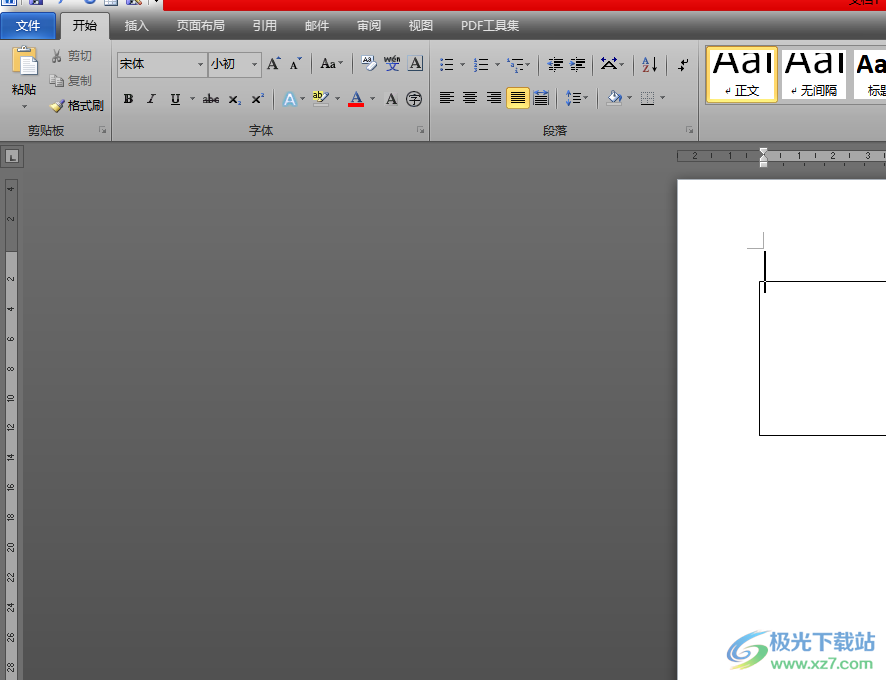Apply borders with the borders icon

[x=648, y=99]
